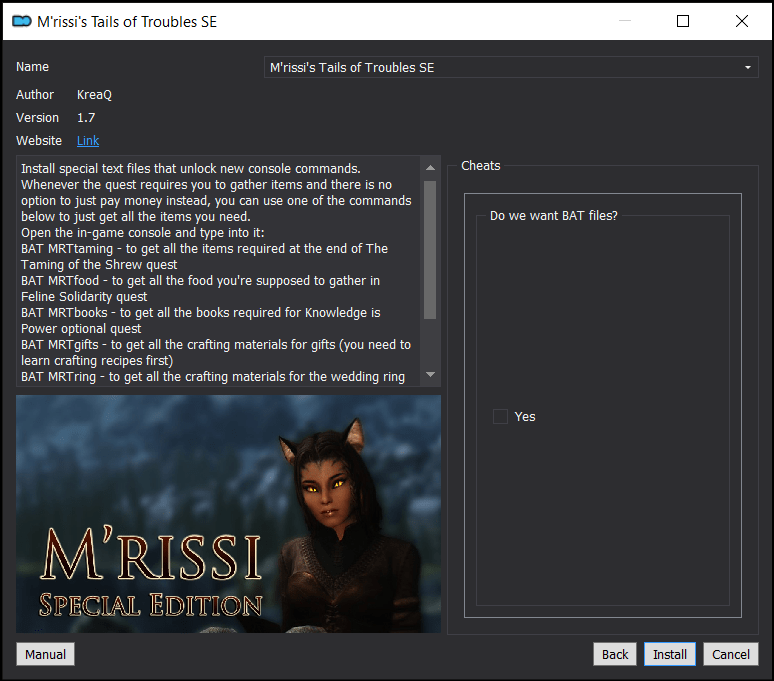Click the M'rissi Special Edition preview image
Screen dimensions: 774x681
pyautogui.click(x=228, y=514)
